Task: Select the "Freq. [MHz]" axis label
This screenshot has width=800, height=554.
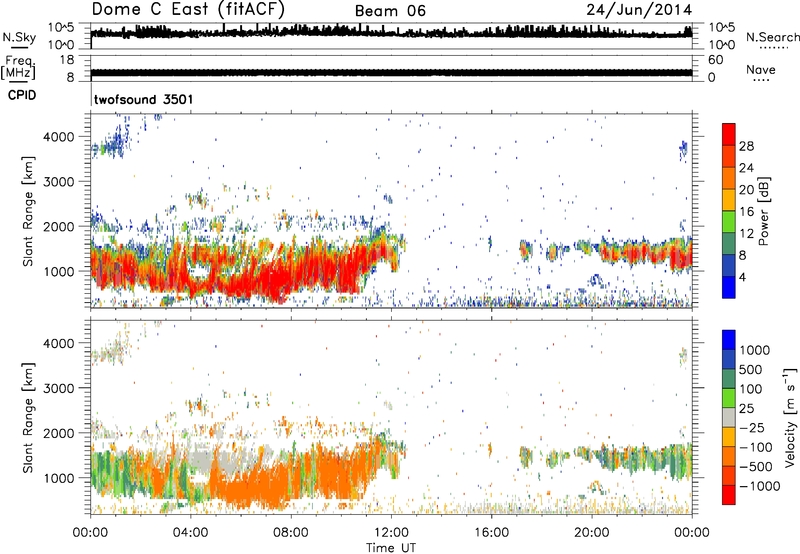Action: (18, 68)
